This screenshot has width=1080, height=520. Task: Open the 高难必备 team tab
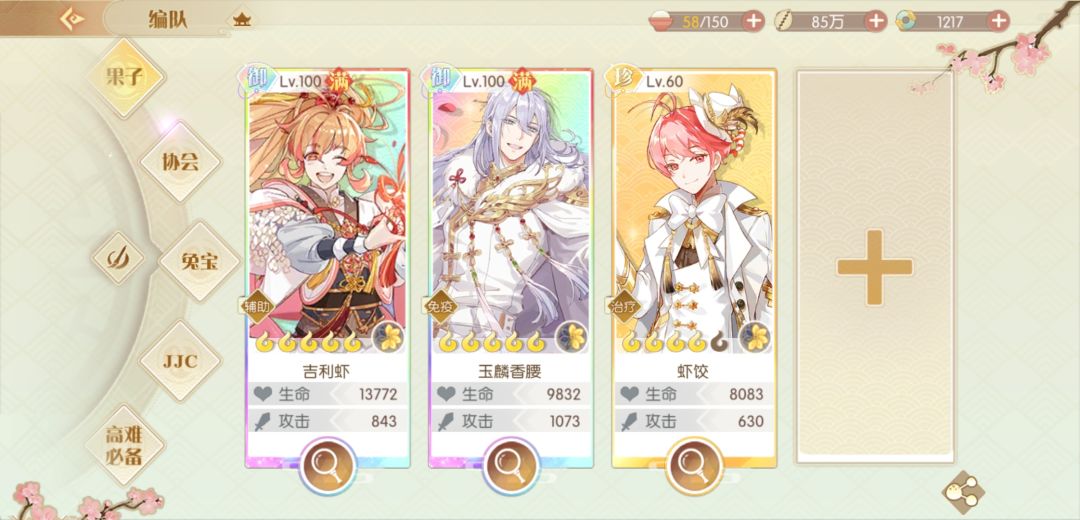pos(125,445)
